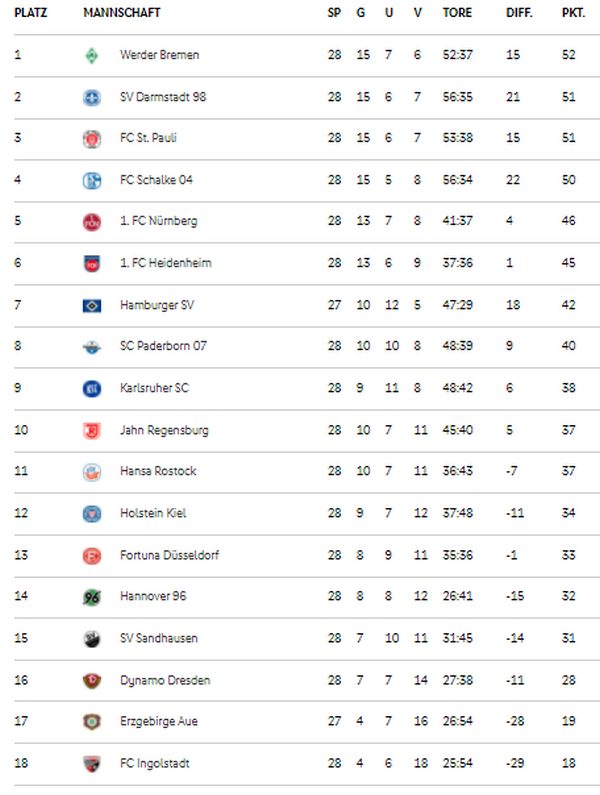The image size is (600, 795).
Task: Click the Hamburger SV diamond logo
Action: tap(92, 306)
